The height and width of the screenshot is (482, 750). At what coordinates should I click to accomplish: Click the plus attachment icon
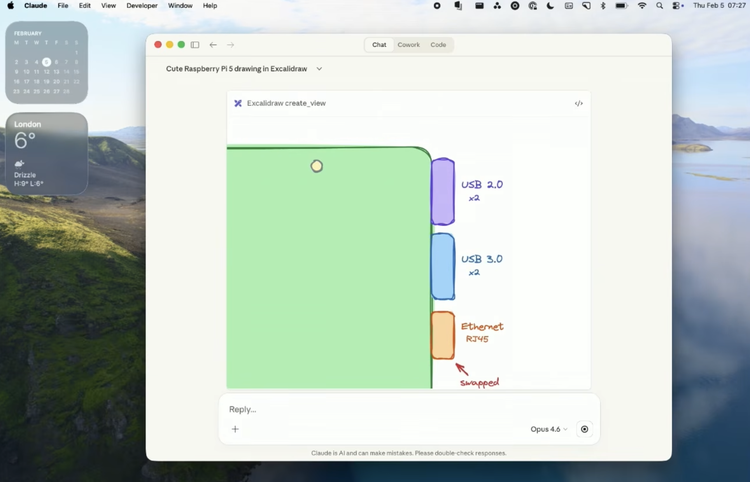click(x=235, y=429)
